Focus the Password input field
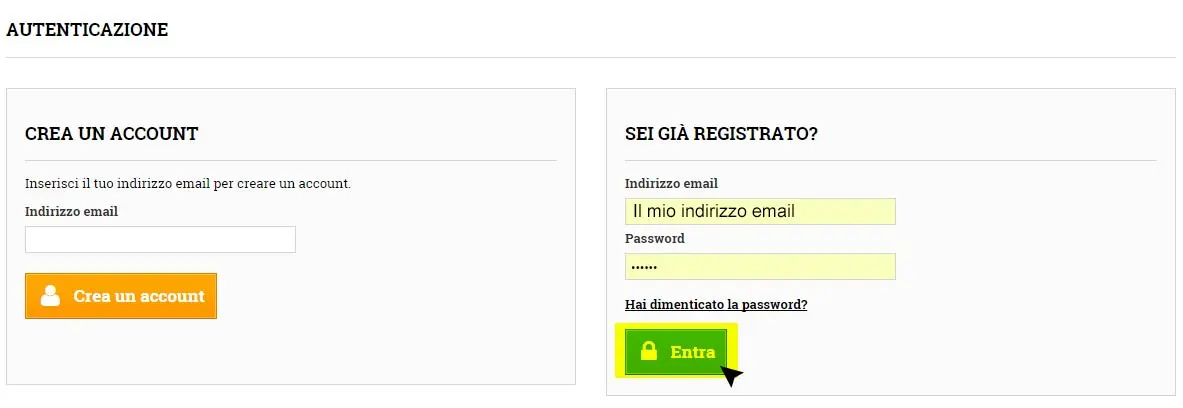1183x408 pixels. pos(760,266)
